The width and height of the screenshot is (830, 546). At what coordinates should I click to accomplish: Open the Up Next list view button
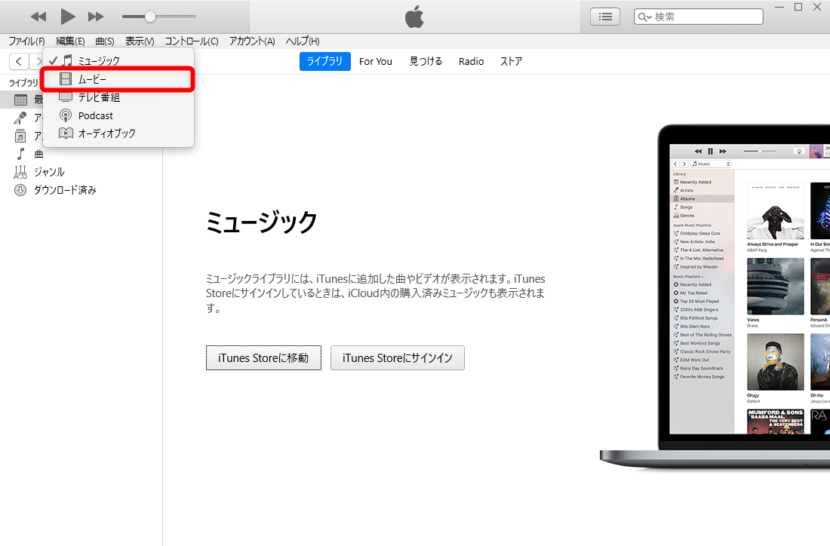click(605, 17)
